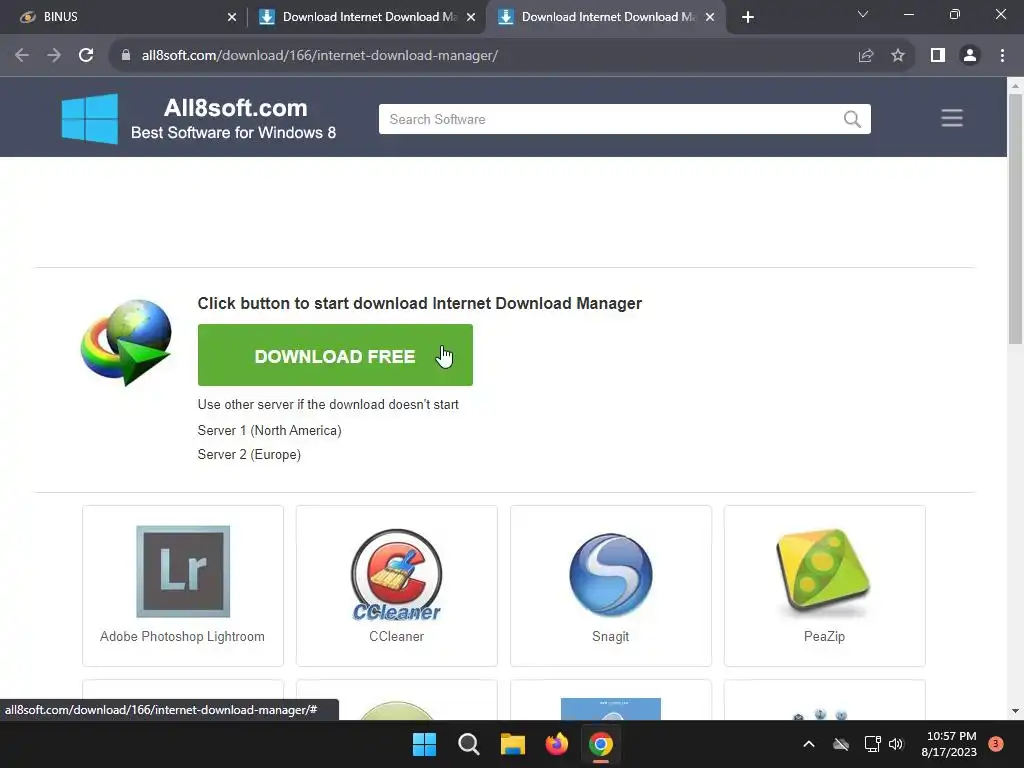1024x768 pixels.
Task: Open a new tab with the plus icon
Action: (x=748, y=17)
